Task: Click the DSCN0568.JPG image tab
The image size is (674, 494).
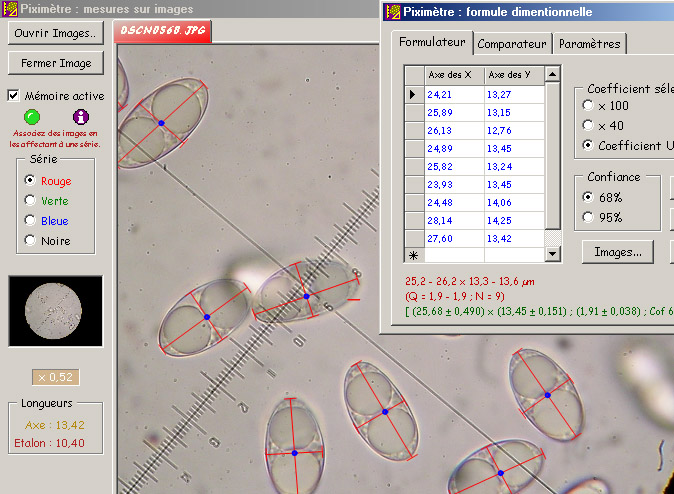Action: click(x=162, y=30)
